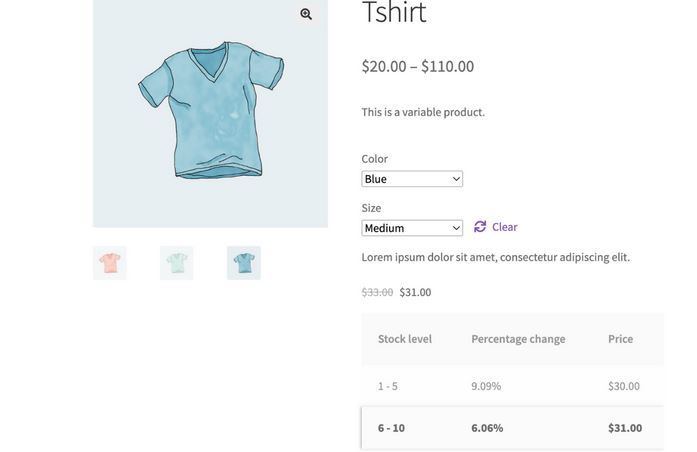Open the Size dropdown showing Medium
697x452 pixels.
click(412, 228)
